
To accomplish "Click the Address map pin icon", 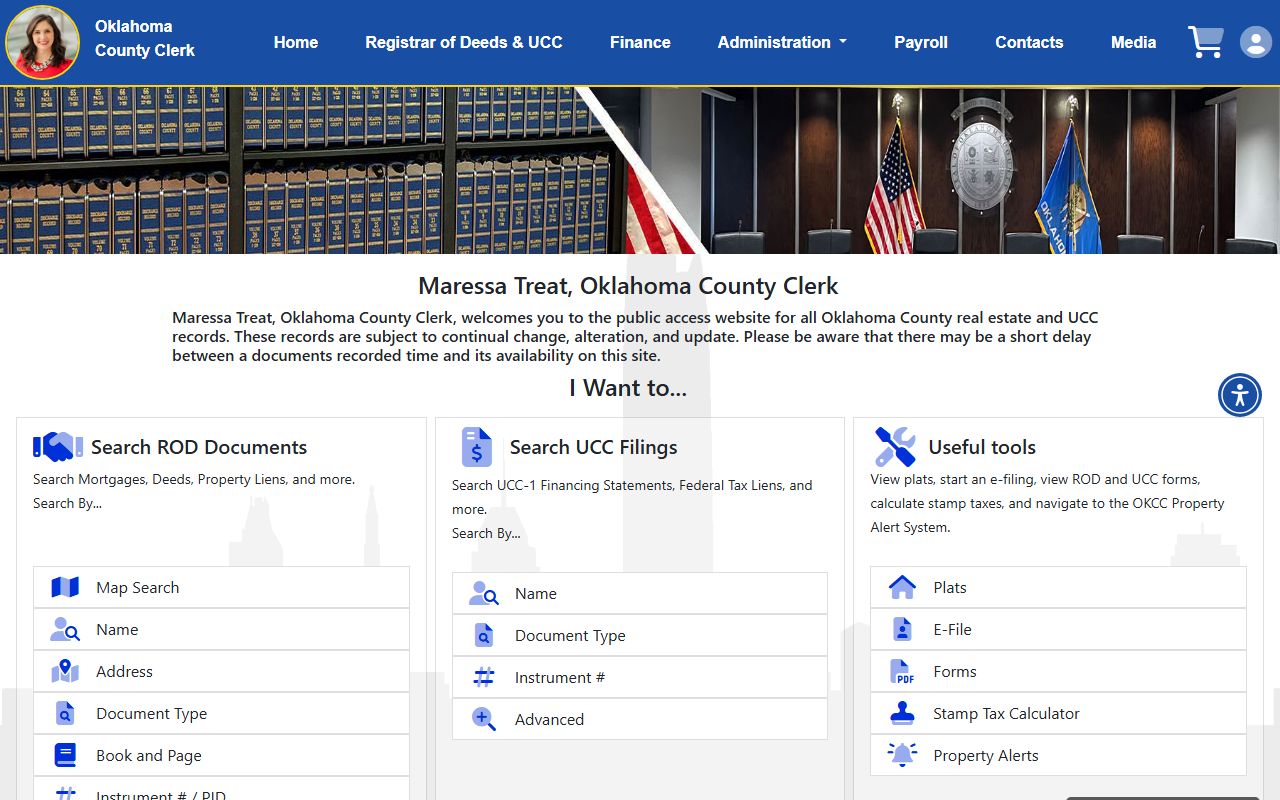I will pyautogui.click(x=65, y=671).
